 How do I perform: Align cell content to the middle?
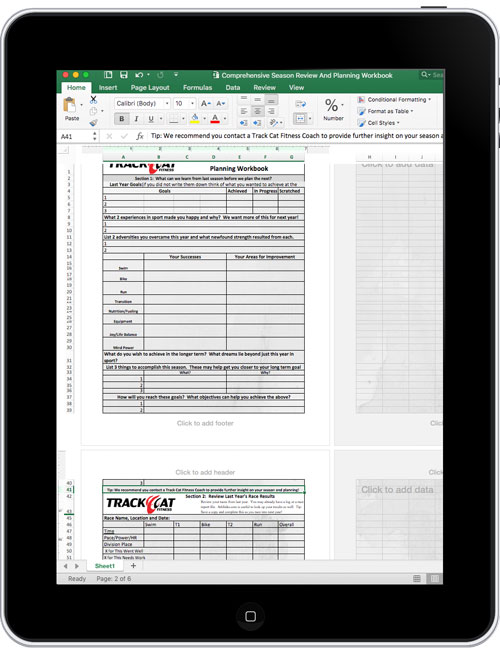pyautogui.click(x=257, y=99)
